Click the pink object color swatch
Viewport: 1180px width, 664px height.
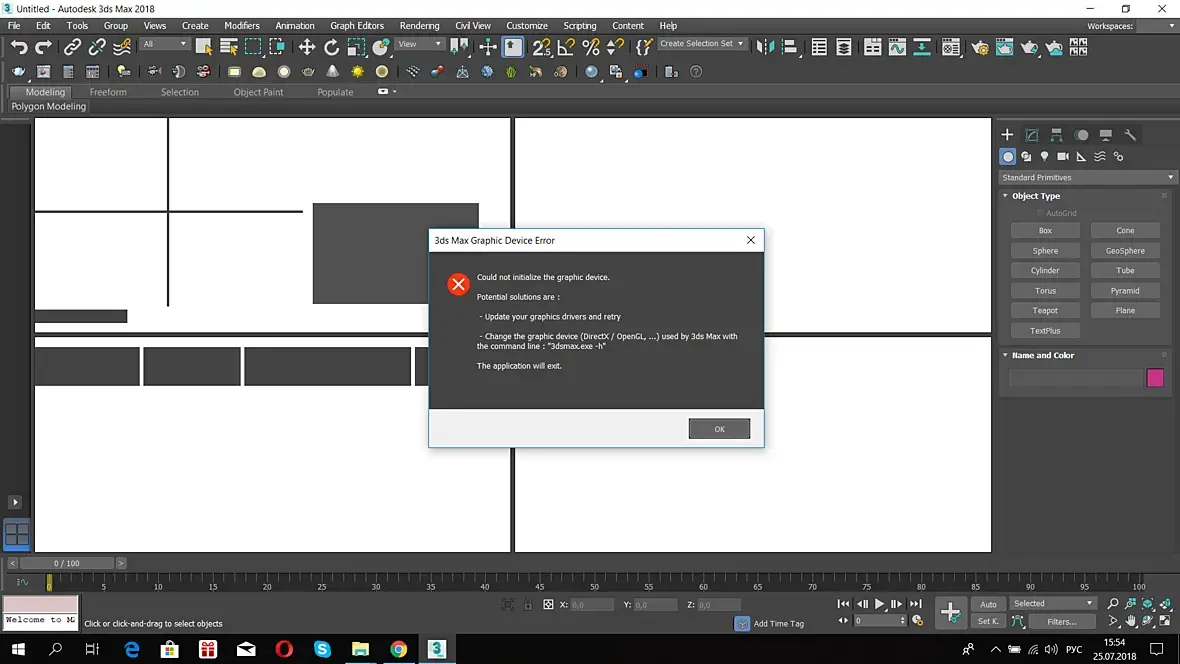coord(1155,378)
